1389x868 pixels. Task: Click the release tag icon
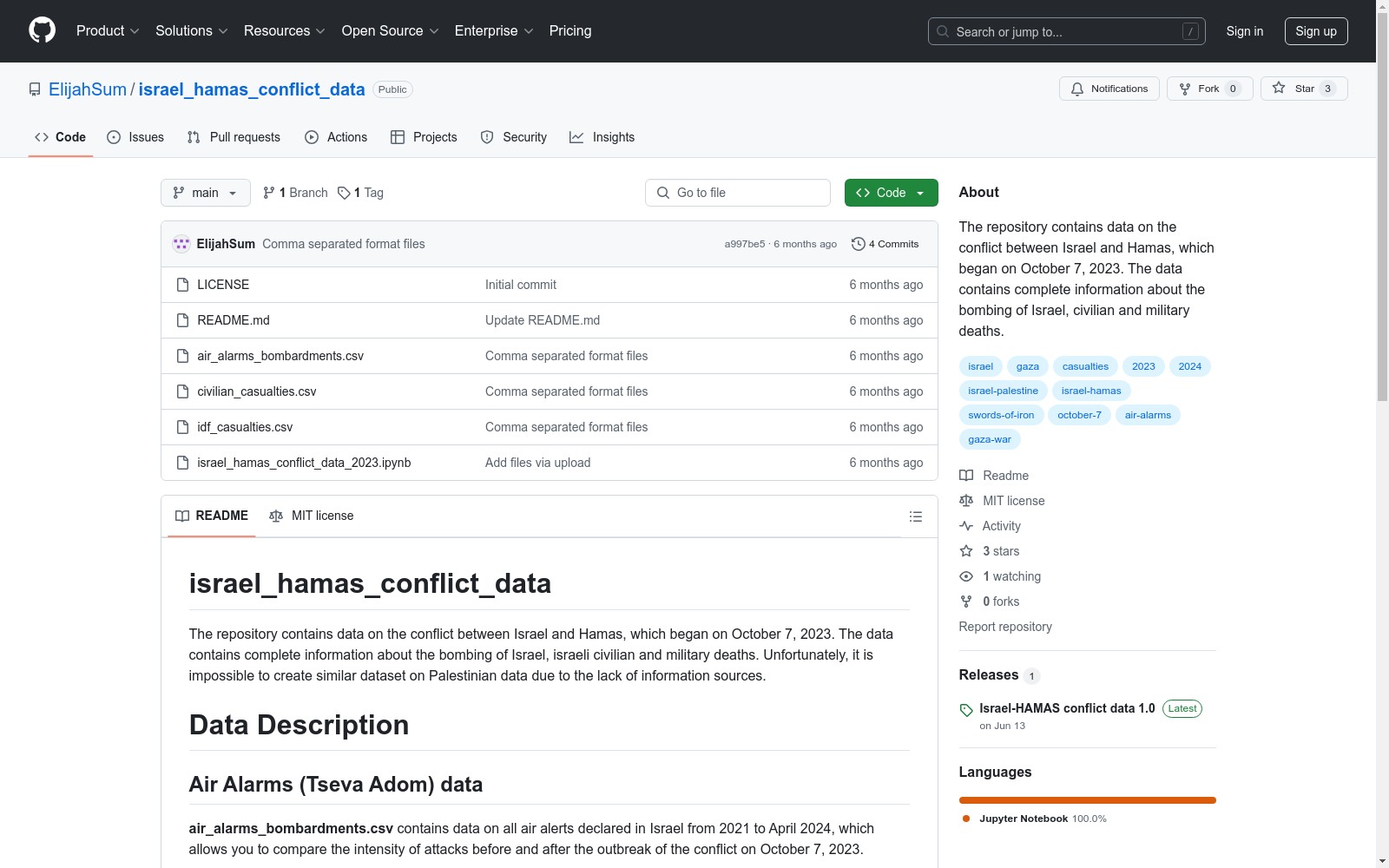966,710
